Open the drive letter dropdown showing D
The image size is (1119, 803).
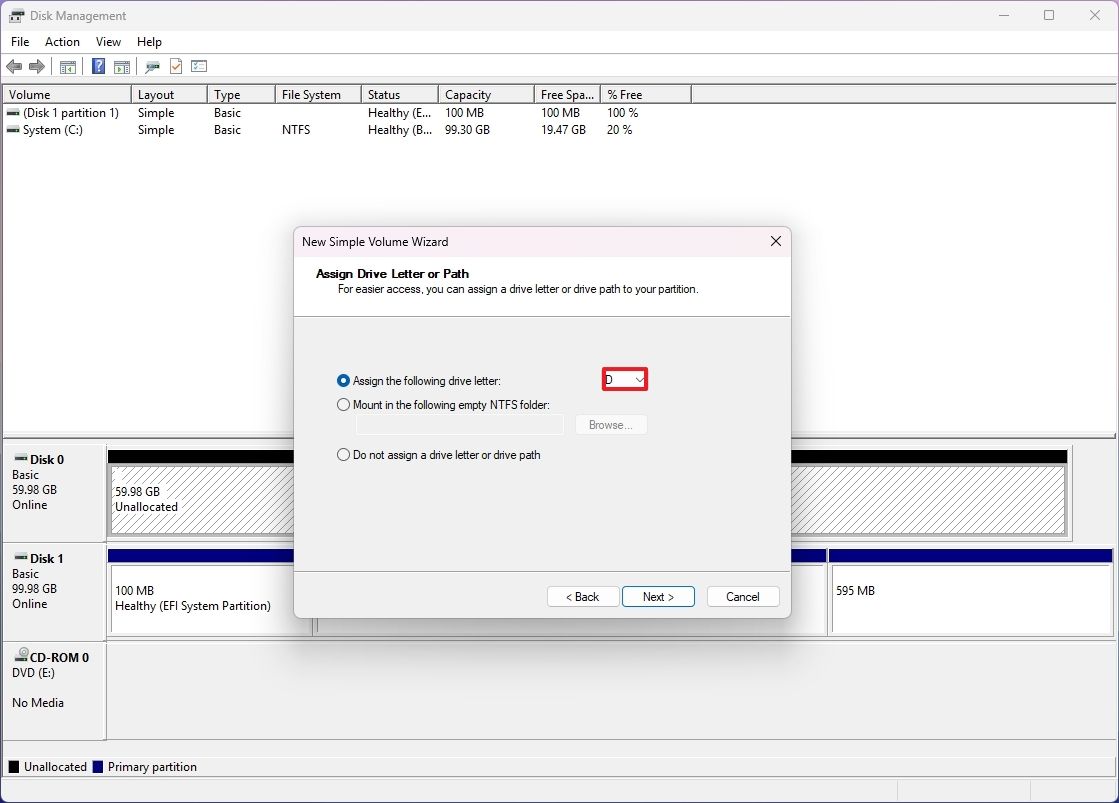pyautogui.click(x=637, y=379)
